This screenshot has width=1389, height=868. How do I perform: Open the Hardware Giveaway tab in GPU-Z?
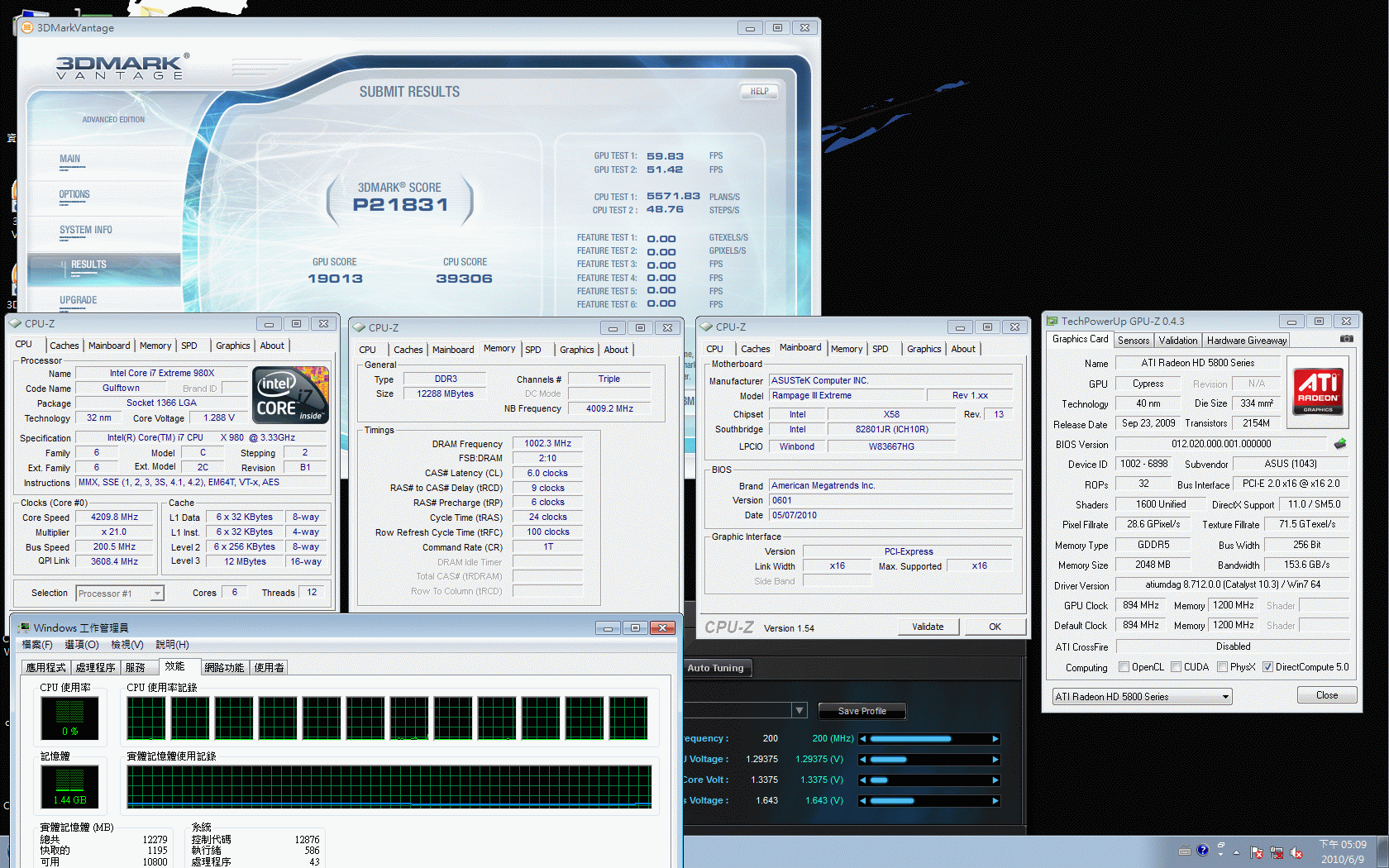click(x=1247, y=341)
